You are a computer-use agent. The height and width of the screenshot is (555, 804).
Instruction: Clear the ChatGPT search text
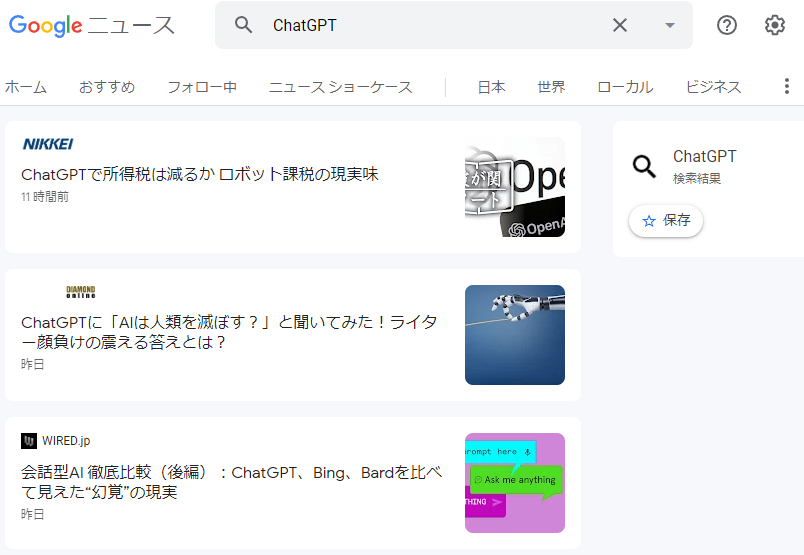[620, 25]
